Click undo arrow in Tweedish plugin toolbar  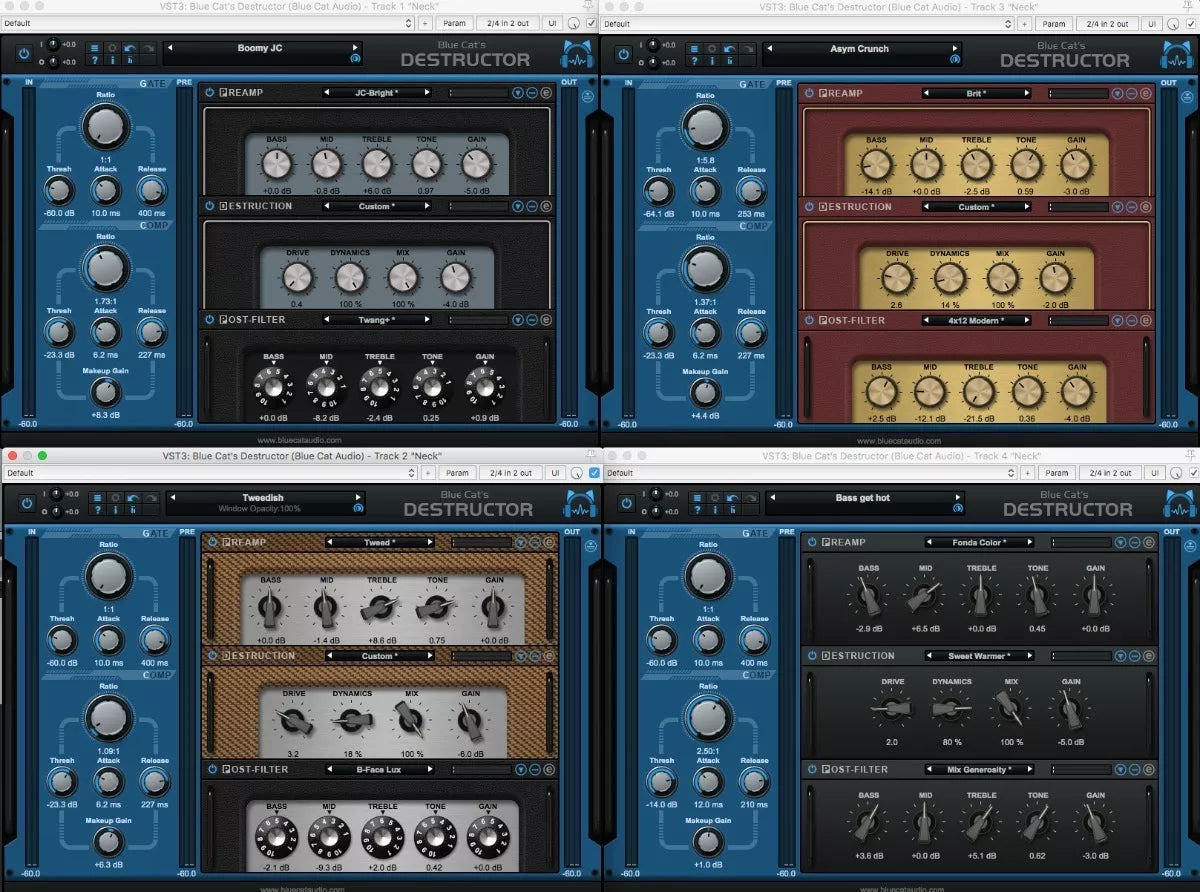coord(132,497)
